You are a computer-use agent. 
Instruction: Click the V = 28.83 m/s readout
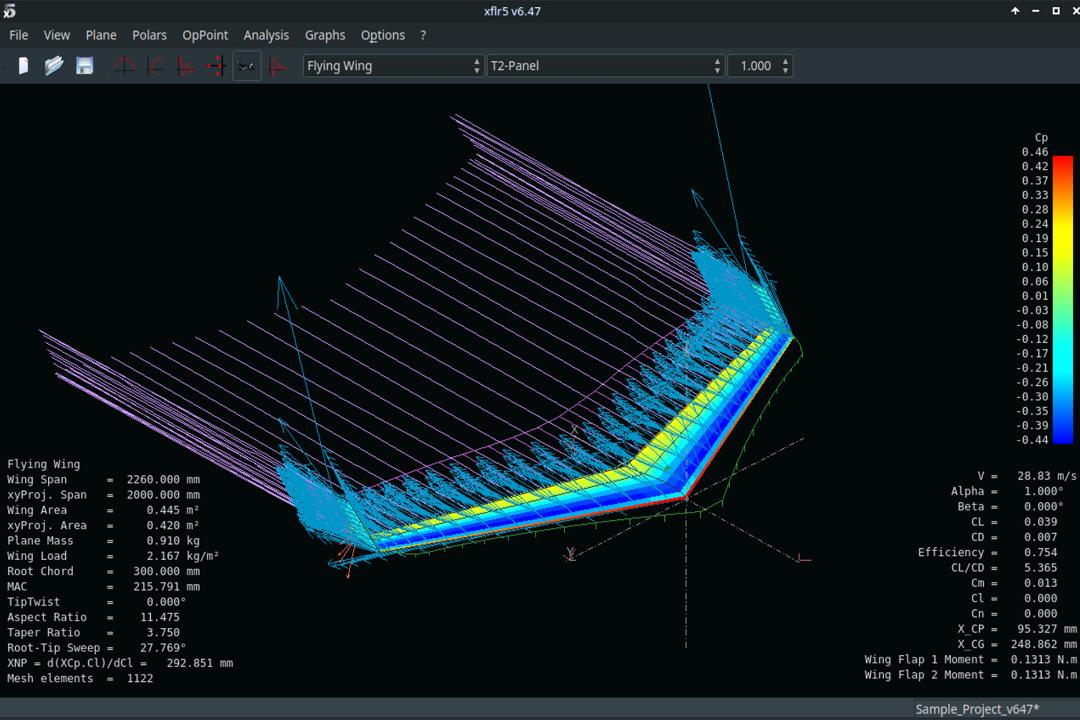pyautogui.click(x=1026, y=476)
